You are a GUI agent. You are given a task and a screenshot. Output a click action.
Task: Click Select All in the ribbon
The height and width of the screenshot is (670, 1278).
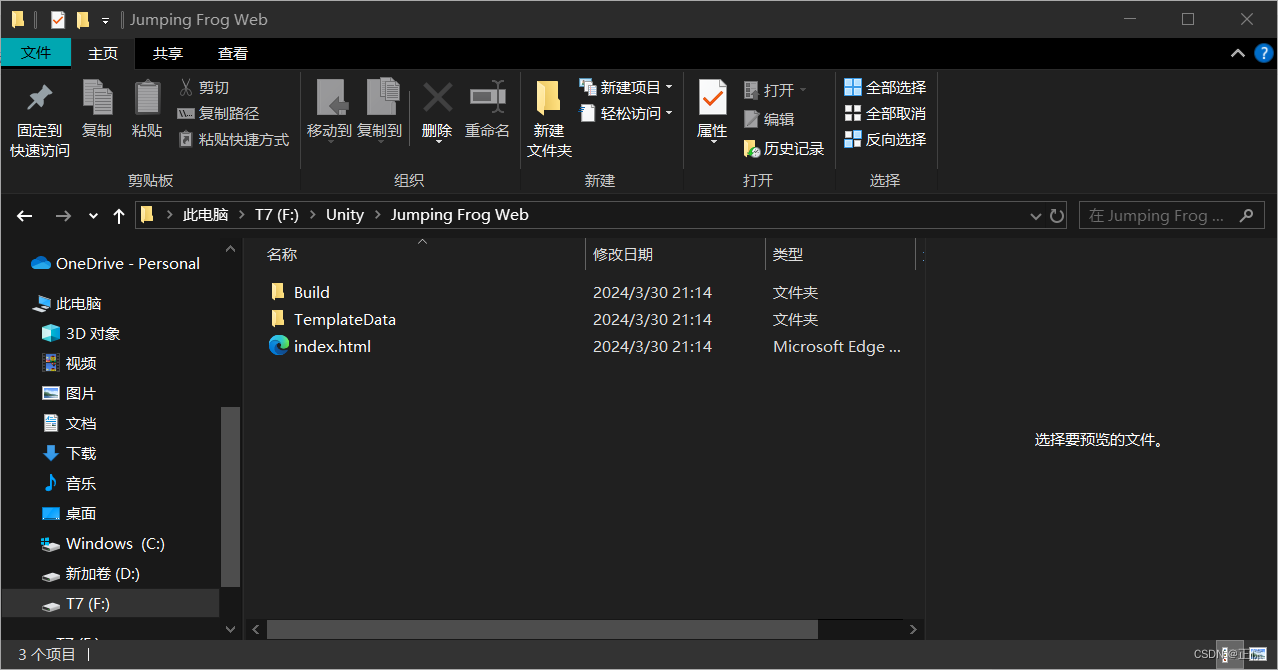click(885, 88)
